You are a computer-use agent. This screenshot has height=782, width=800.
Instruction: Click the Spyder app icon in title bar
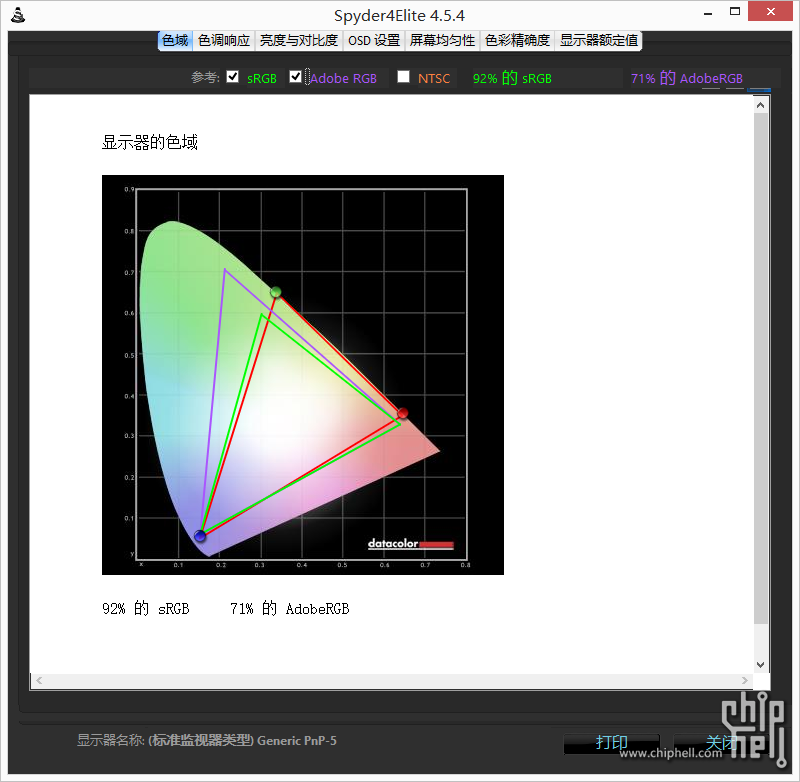click(18, 15)
